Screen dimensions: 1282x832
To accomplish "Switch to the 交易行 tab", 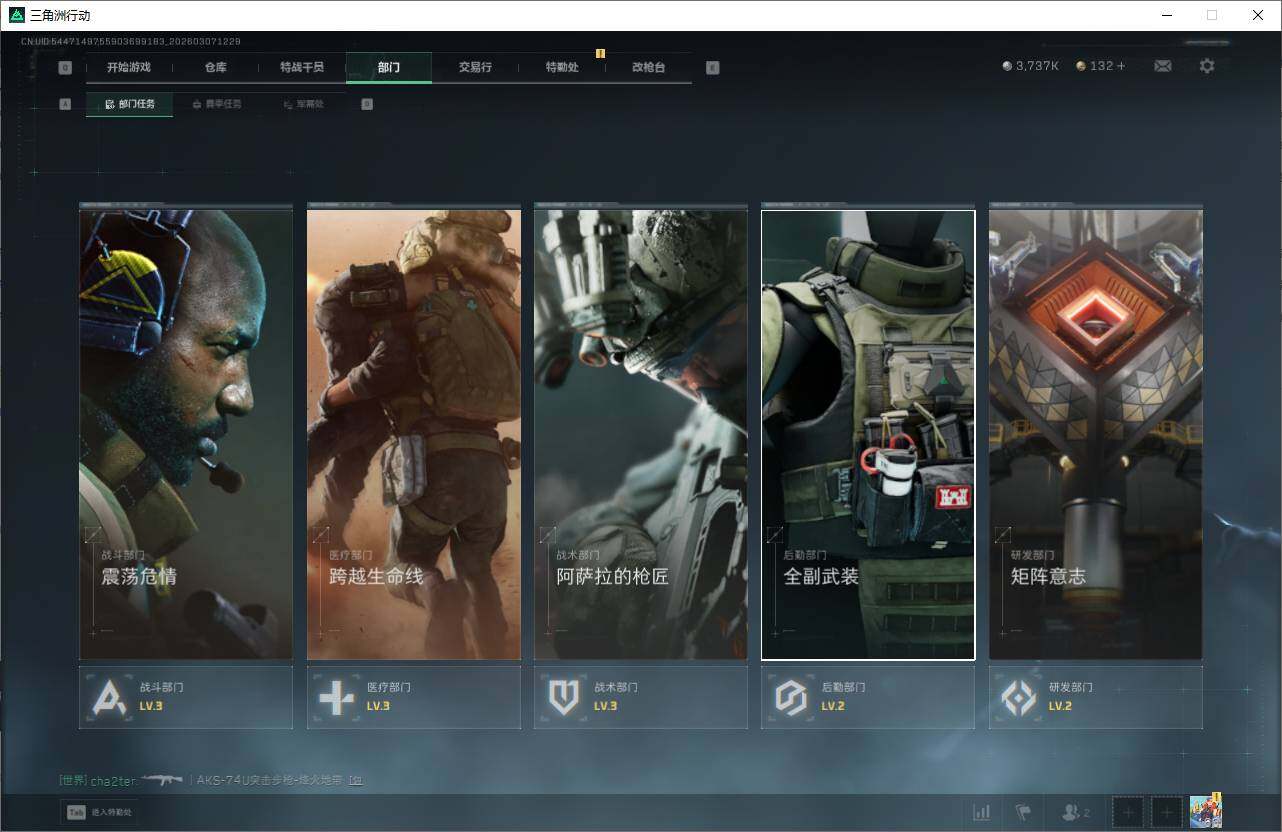I will [475, 67].
